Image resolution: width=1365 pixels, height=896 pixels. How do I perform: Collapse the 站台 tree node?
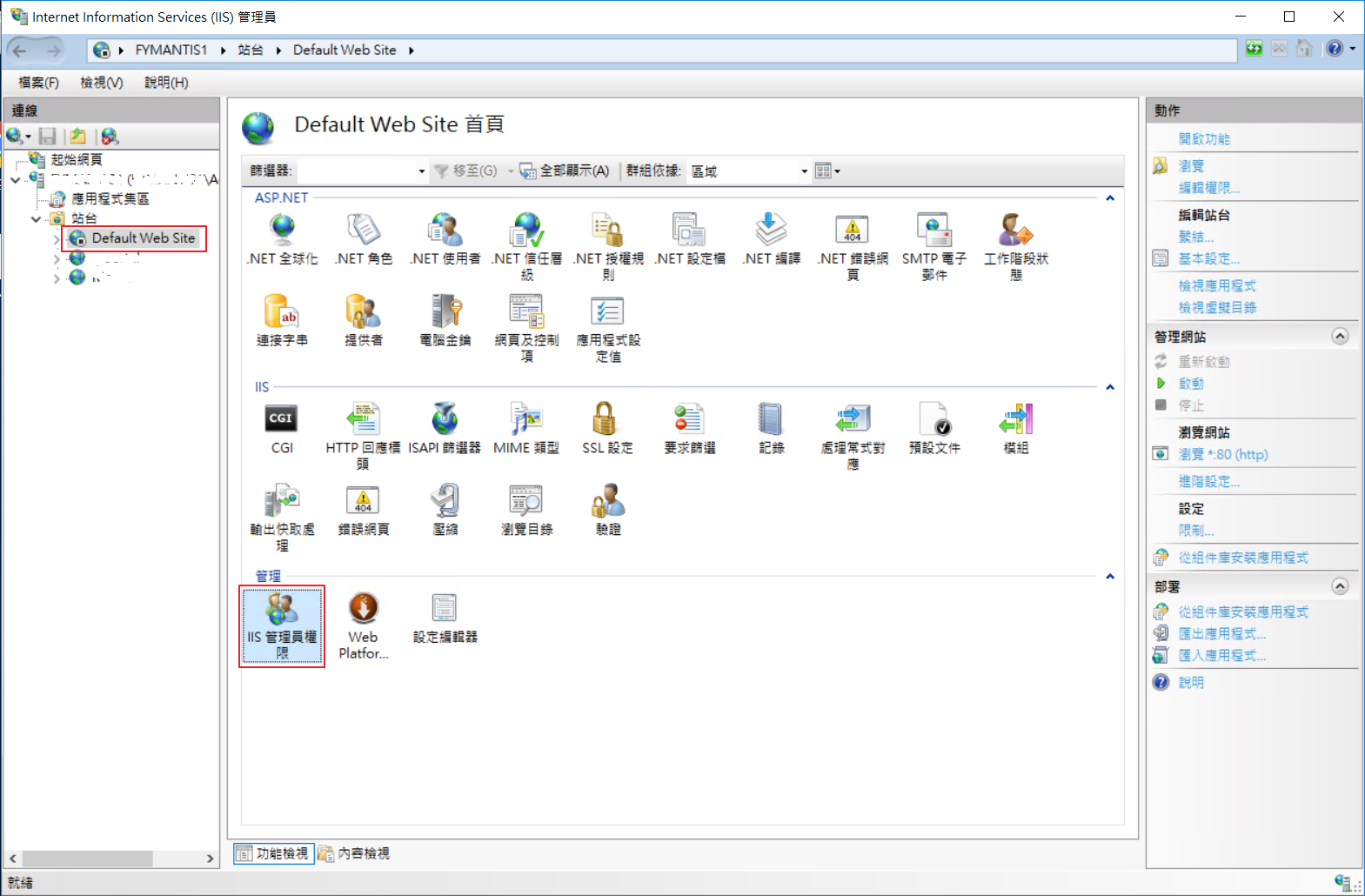click(x=37, y=219)
